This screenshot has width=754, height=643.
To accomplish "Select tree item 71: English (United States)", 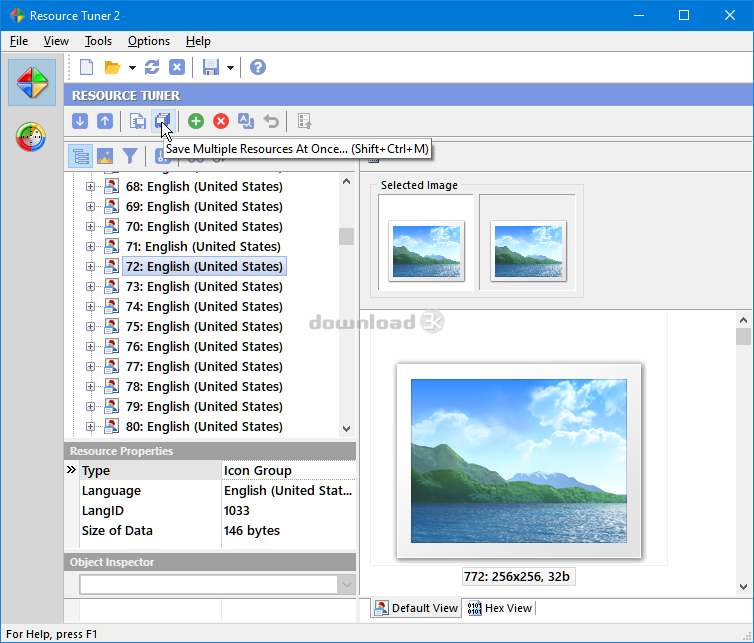I will (x=203, y=247).
